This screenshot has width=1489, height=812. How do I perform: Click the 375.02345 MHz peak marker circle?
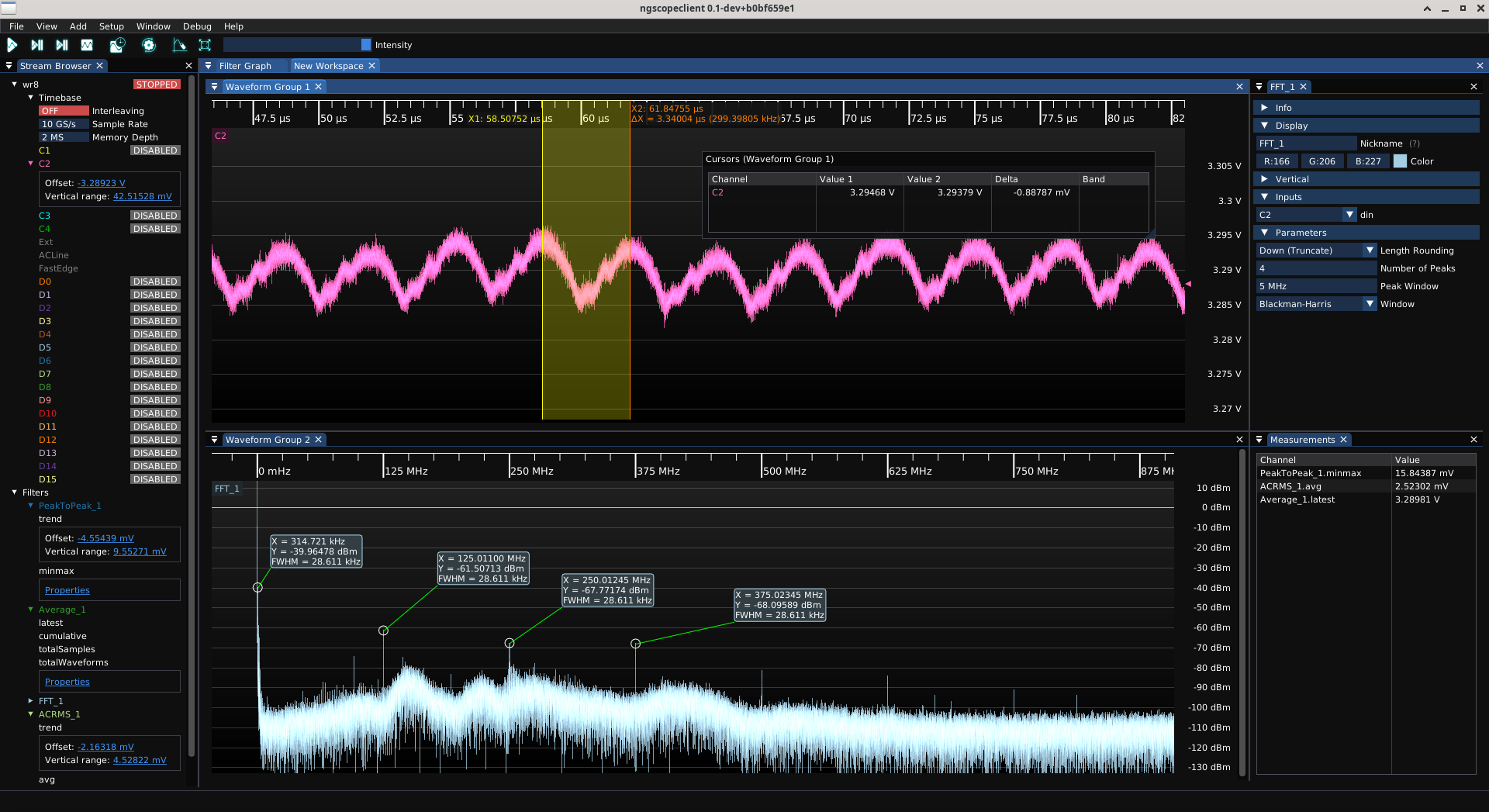635,644
